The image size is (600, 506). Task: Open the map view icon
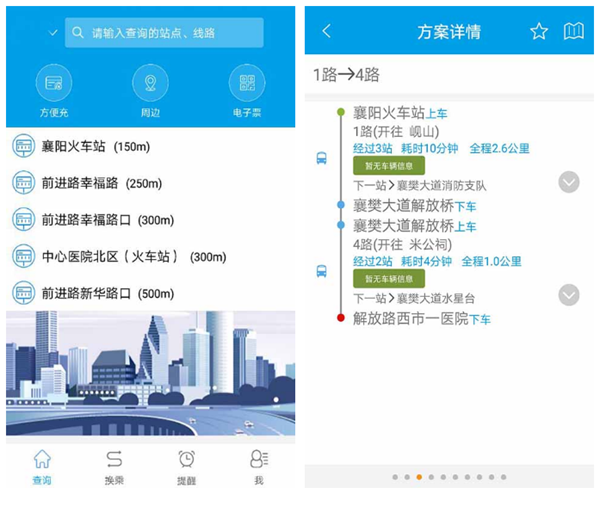tap(573, 32)
